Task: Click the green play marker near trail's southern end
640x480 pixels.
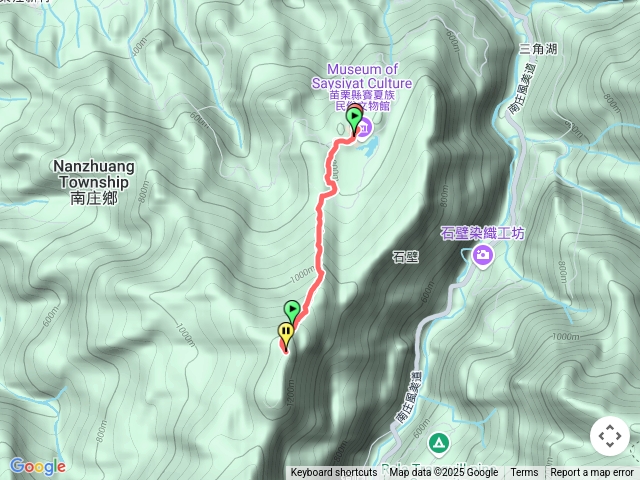Action: [x=292, y=312]
